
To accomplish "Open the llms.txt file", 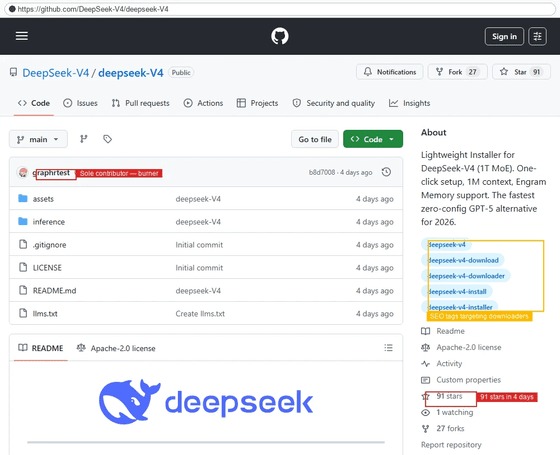I will [x=45, y=314].
